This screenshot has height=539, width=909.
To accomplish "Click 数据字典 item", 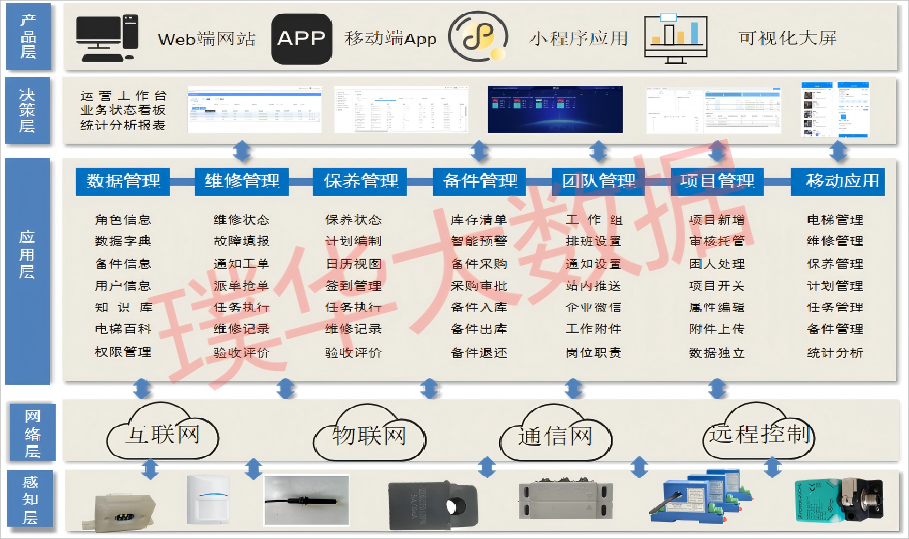I will tap(123, 241).
